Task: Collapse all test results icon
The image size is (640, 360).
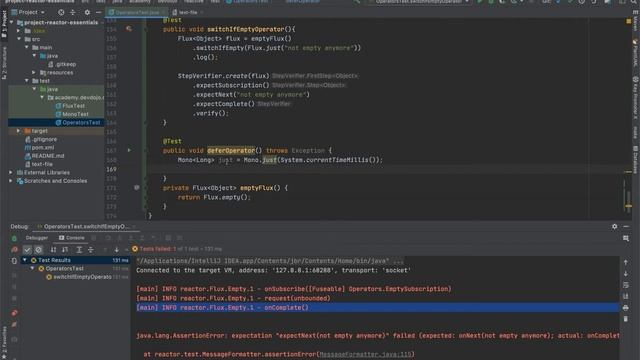Action: click(x=91, y=249)
